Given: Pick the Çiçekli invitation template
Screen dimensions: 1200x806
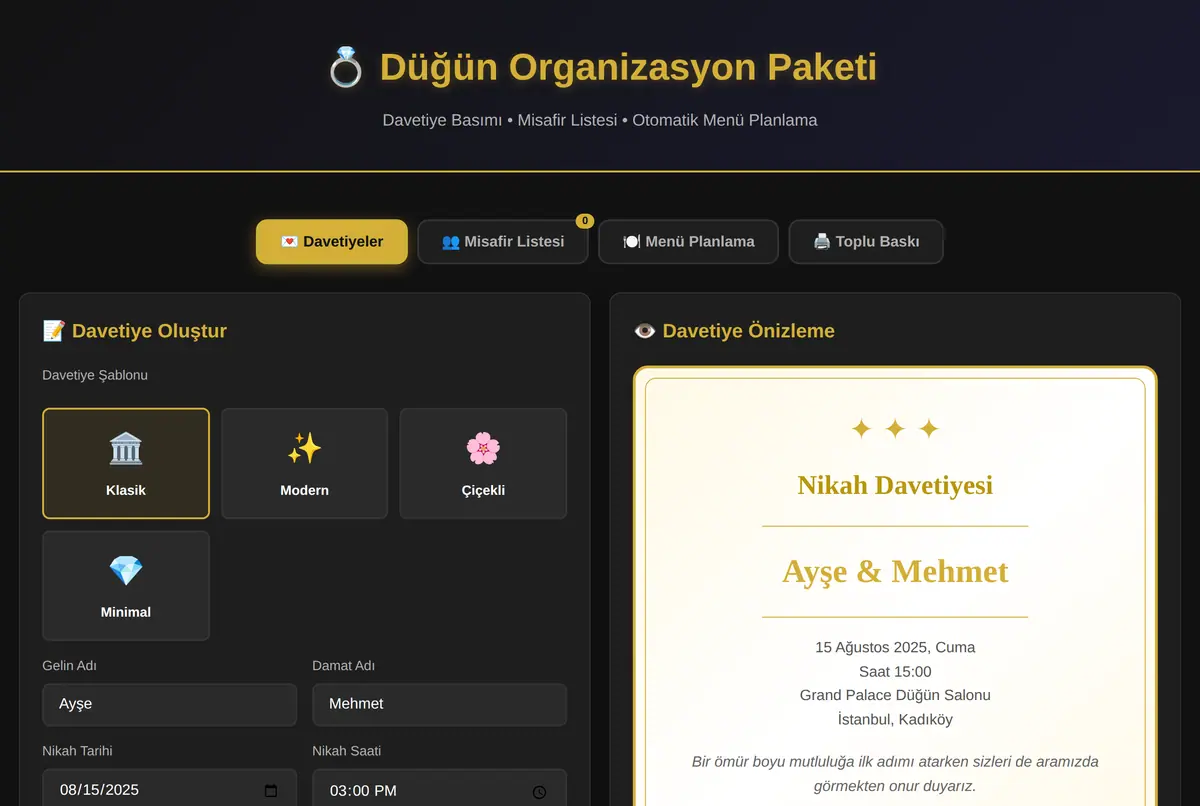Looking at the screenshot, I should (483, 463).
